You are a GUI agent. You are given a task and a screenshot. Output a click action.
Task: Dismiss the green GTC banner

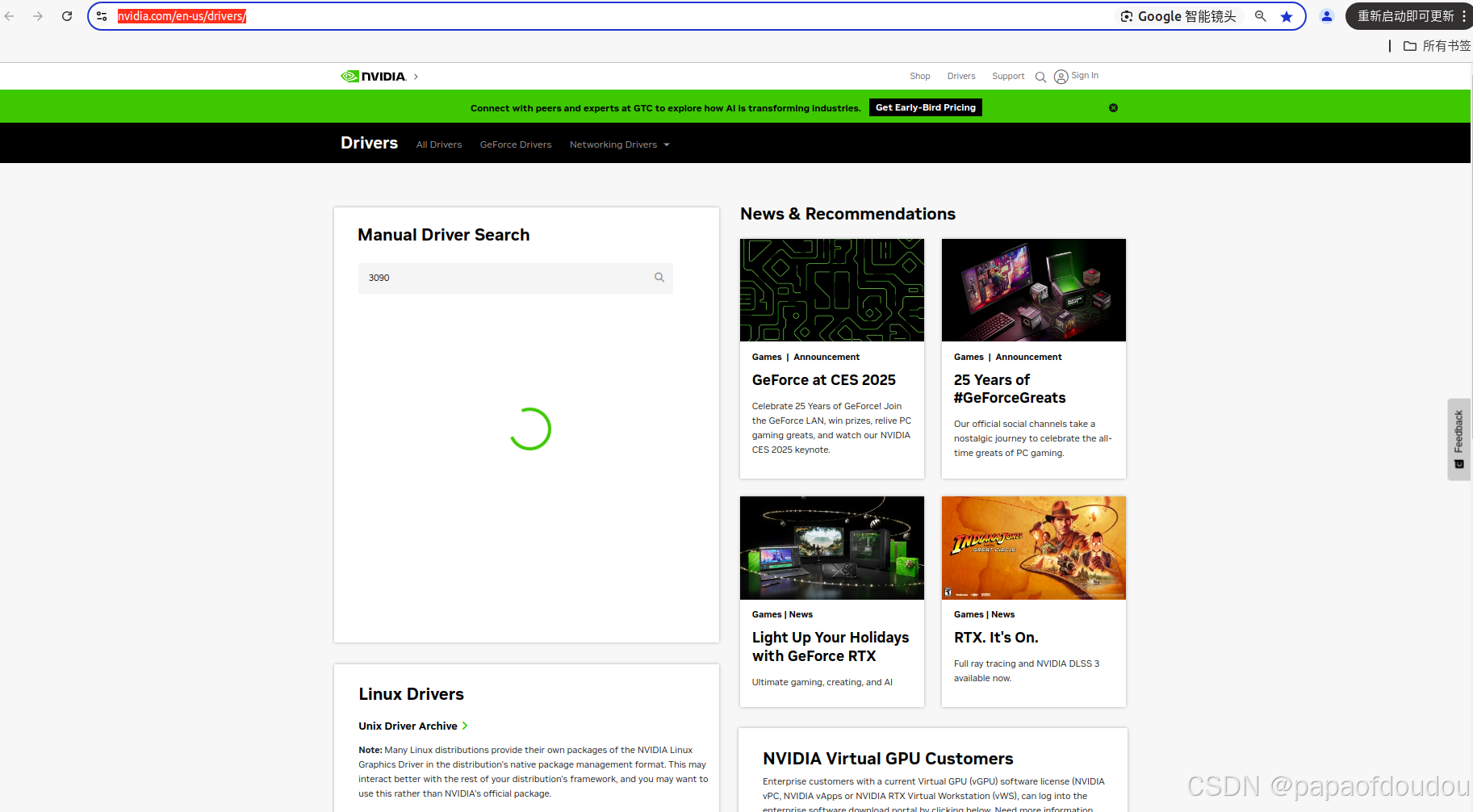(x=1113, y=107)
